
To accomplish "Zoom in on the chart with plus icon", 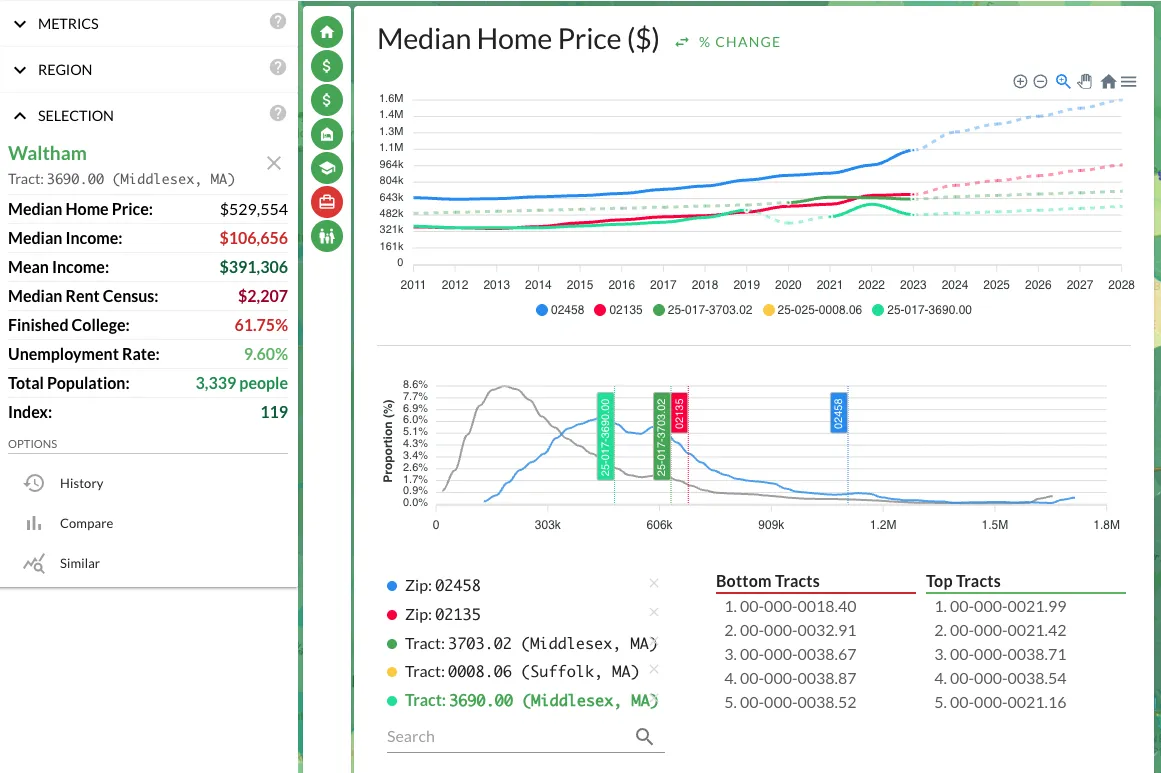I will [1020, 82].
